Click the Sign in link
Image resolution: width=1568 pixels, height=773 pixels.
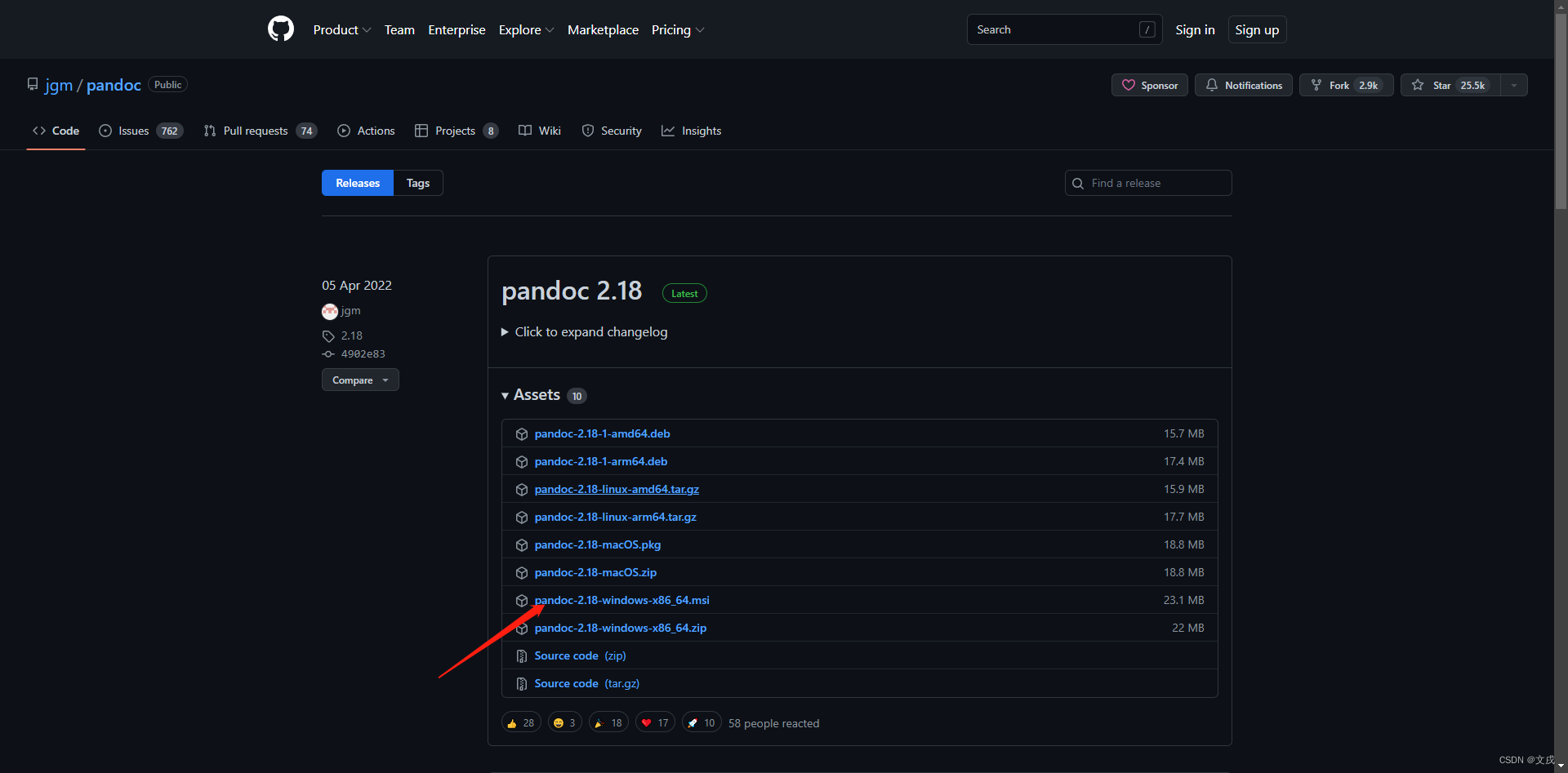coord(1195,29)
